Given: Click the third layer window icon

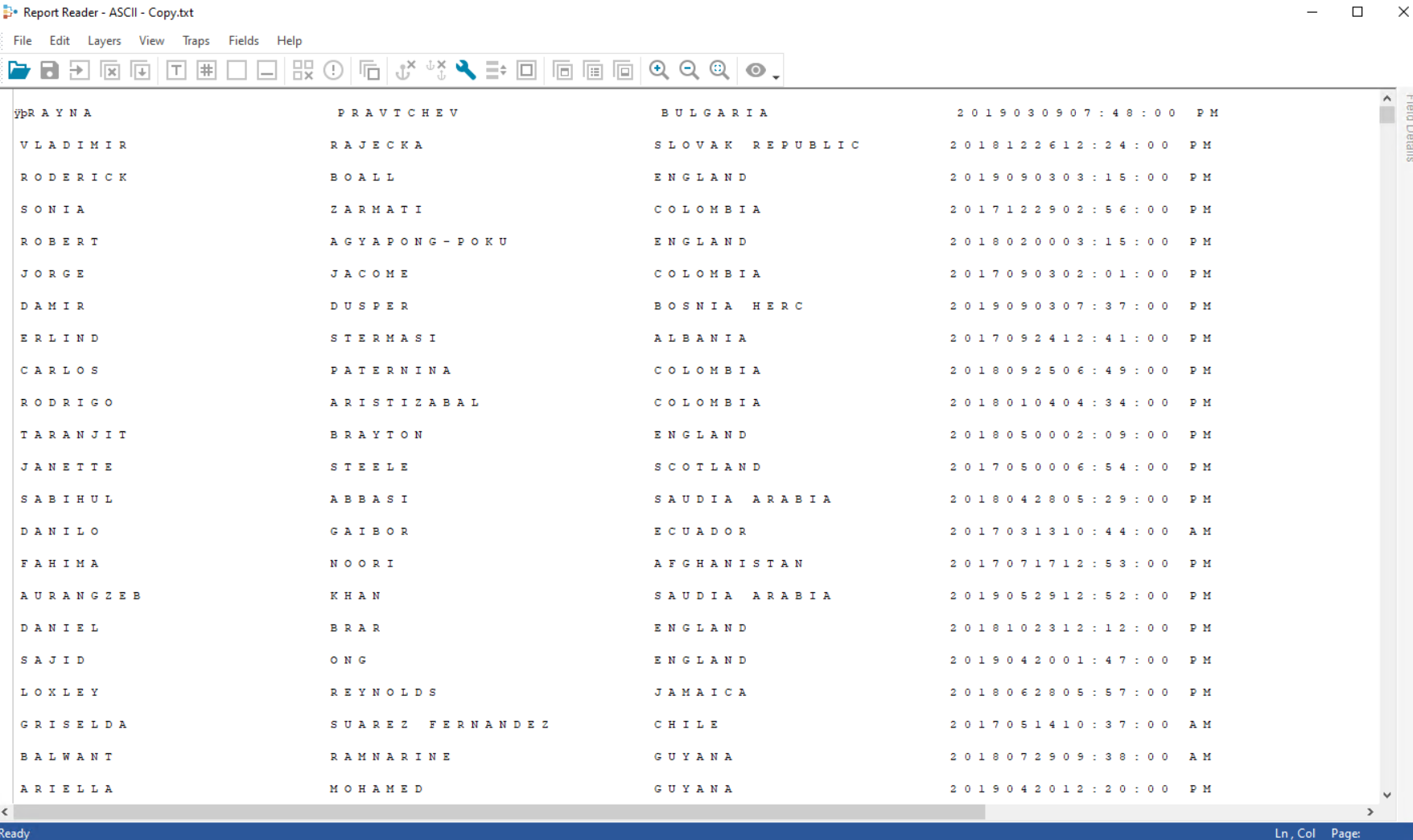Looking at the screenshot, I should 624,70.
